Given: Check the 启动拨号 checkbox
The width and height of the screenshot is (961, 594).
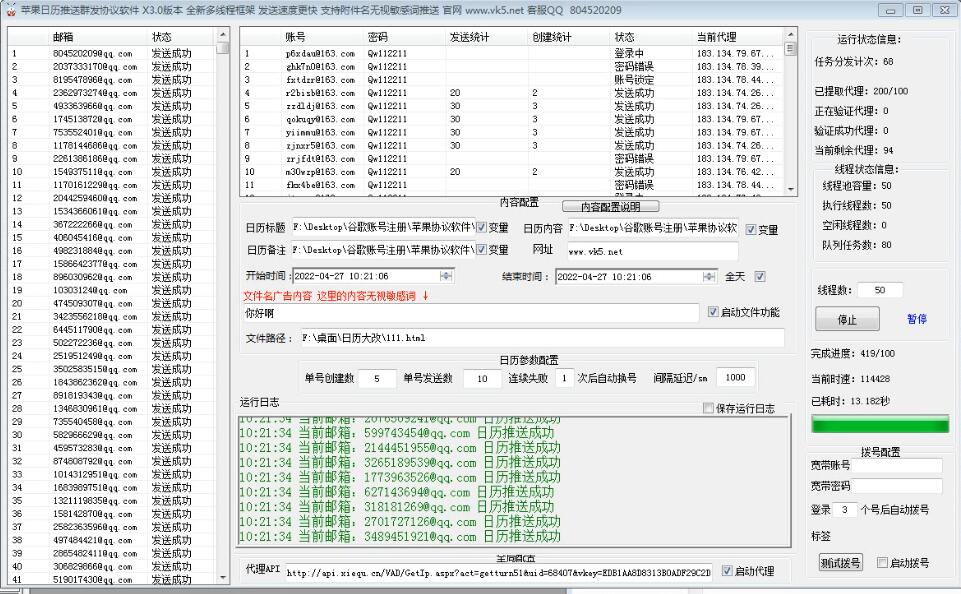Looking at the screenshot, I should (882, 563).
